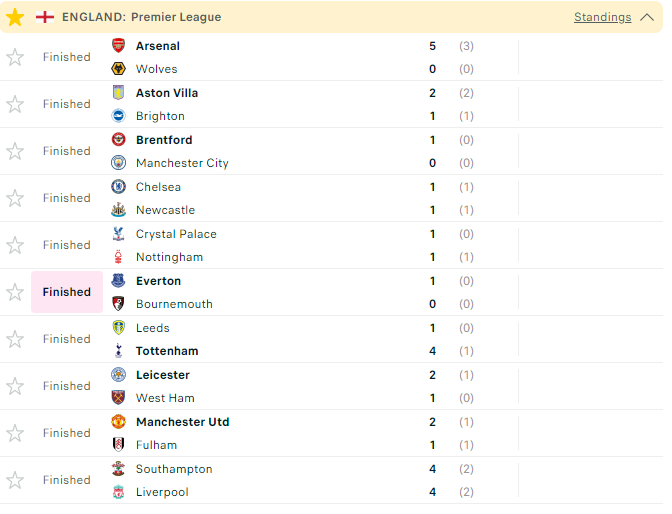Collapse the Premier League section chevron

point(647,17)
